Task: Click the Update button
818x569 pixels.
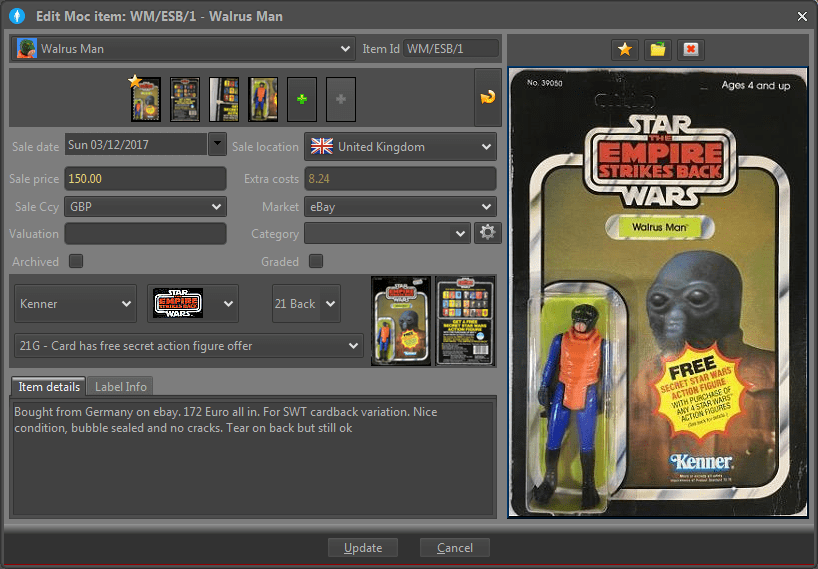Action: tap(363, 547)
